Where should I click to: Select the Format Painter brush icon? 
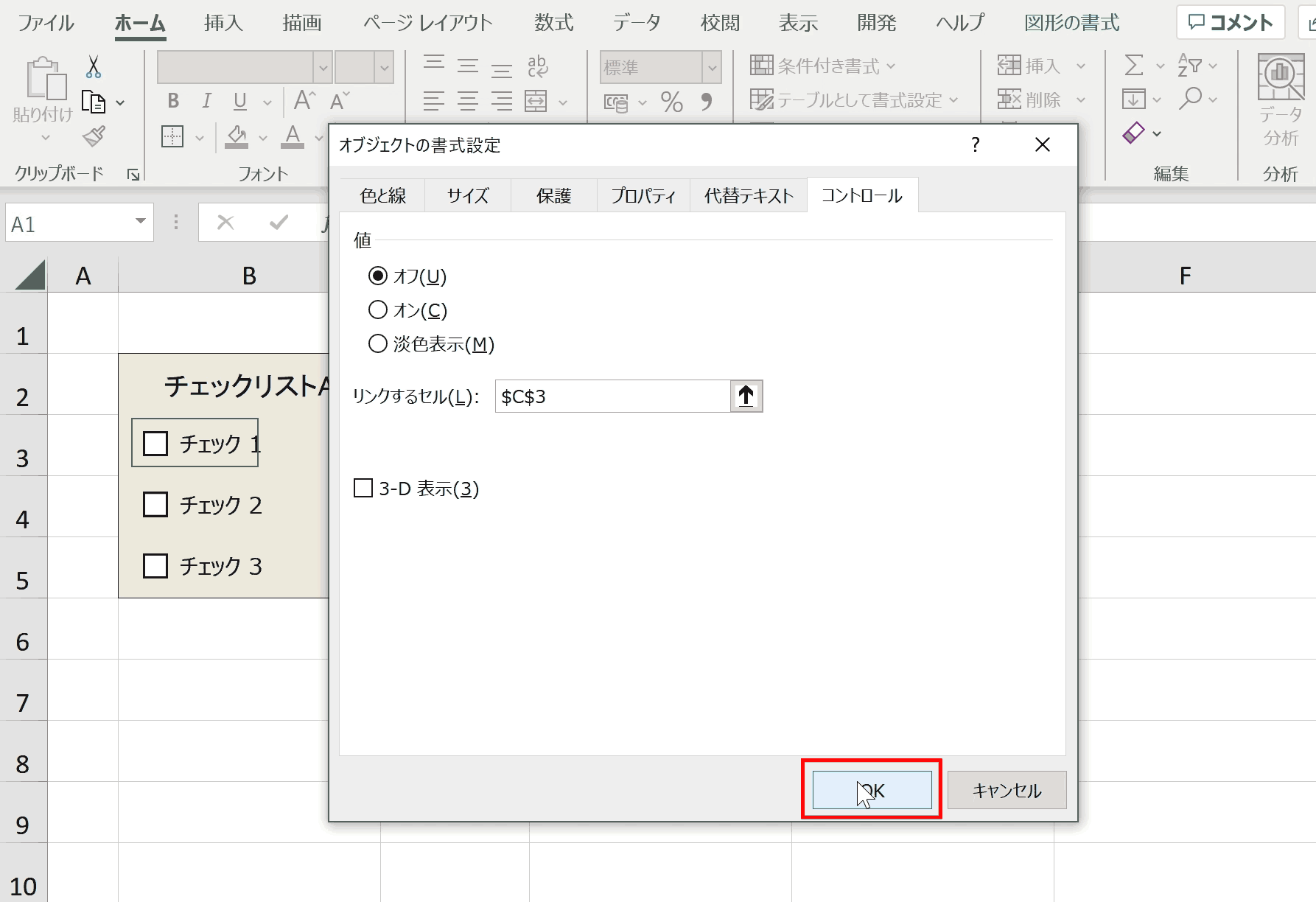(x=94, y=136)
